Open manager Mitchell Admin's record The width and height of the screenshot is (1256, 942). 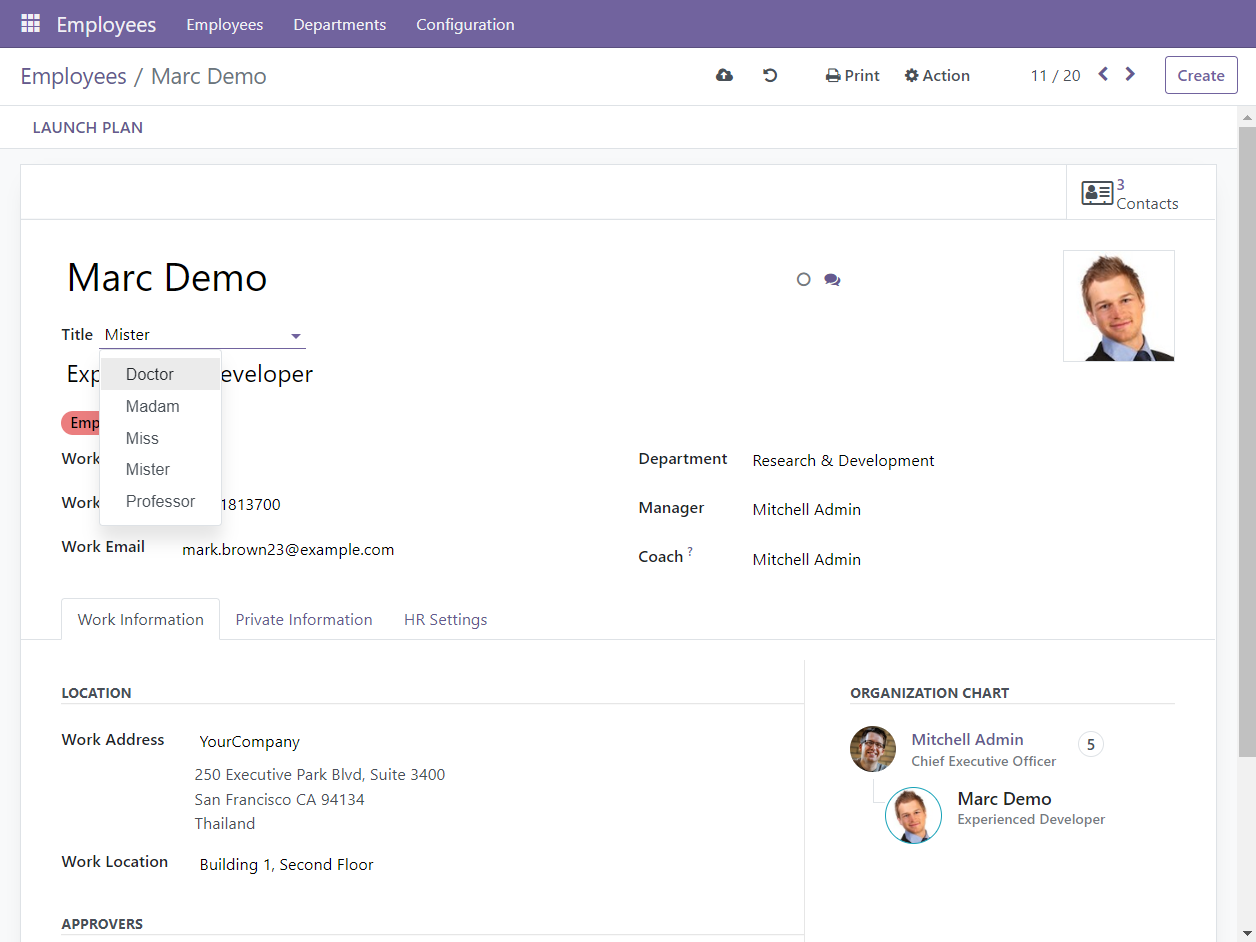click(806, 509)
